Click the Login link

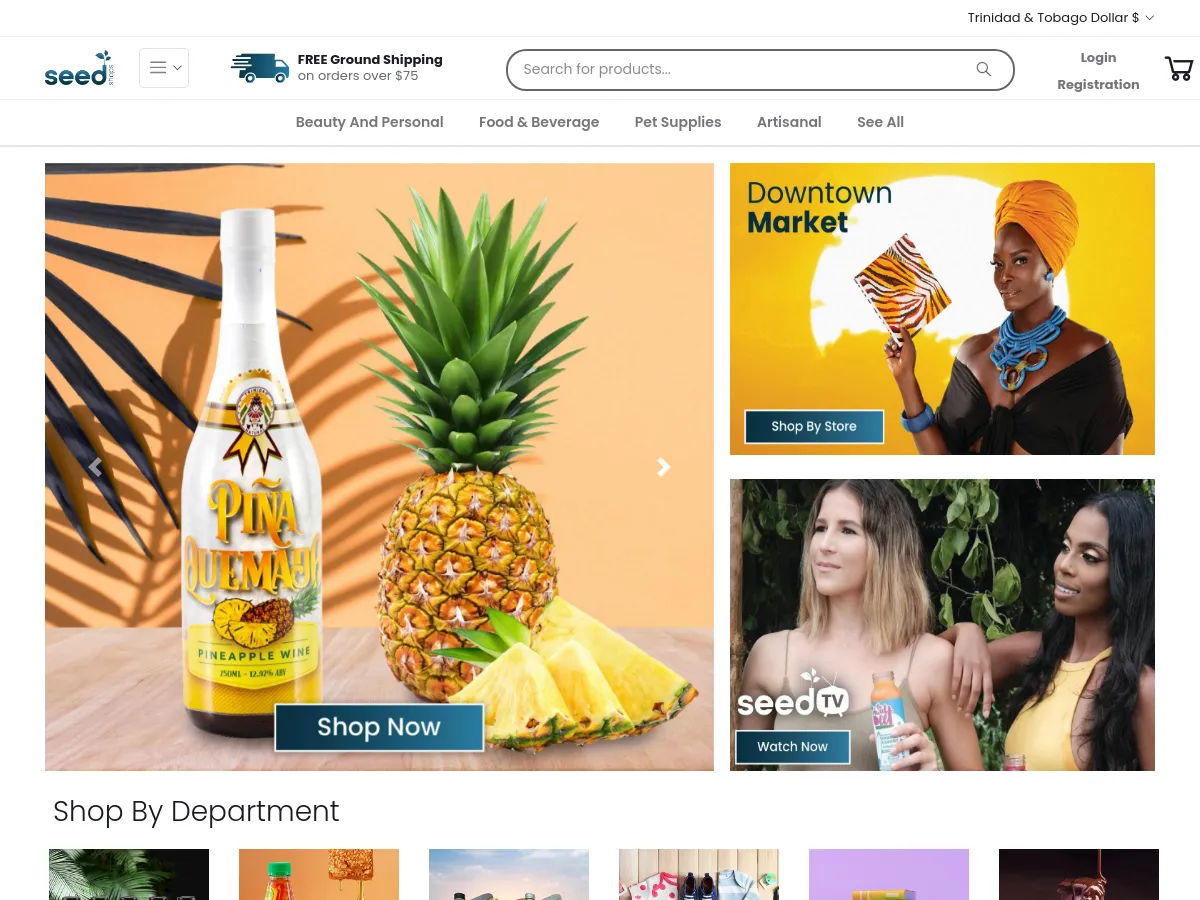click(1098, 58)
